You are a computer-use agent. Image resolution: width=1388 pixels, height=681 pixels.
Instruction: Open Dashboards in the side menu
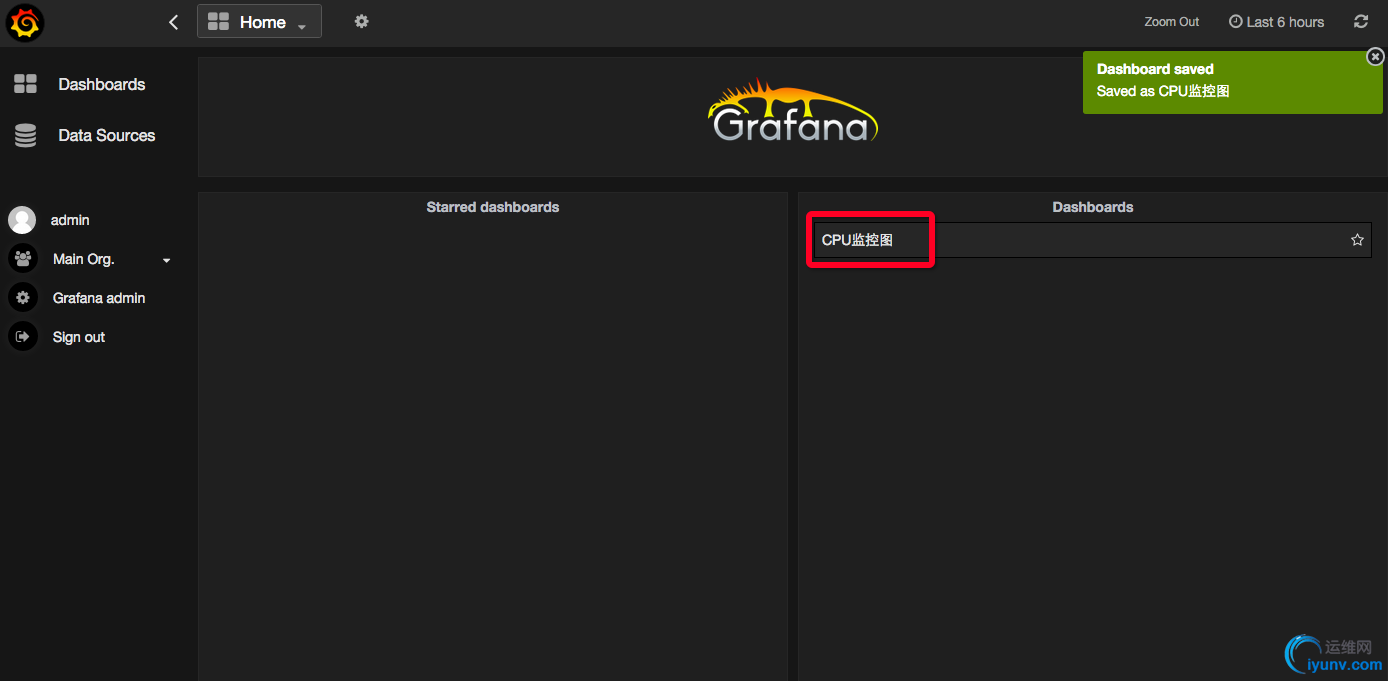(102, 84)
